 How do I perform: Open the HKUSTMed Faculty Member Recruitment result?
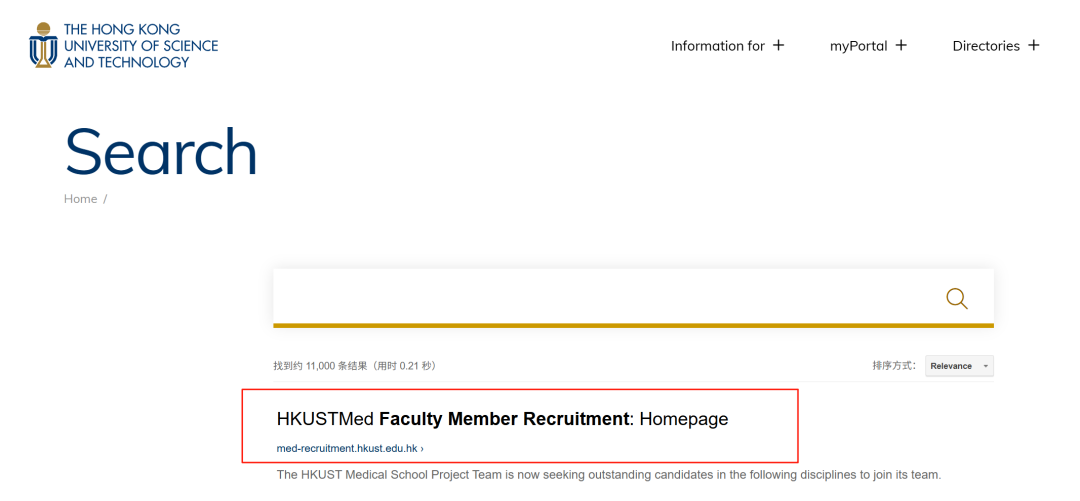(x=502, y=419)
